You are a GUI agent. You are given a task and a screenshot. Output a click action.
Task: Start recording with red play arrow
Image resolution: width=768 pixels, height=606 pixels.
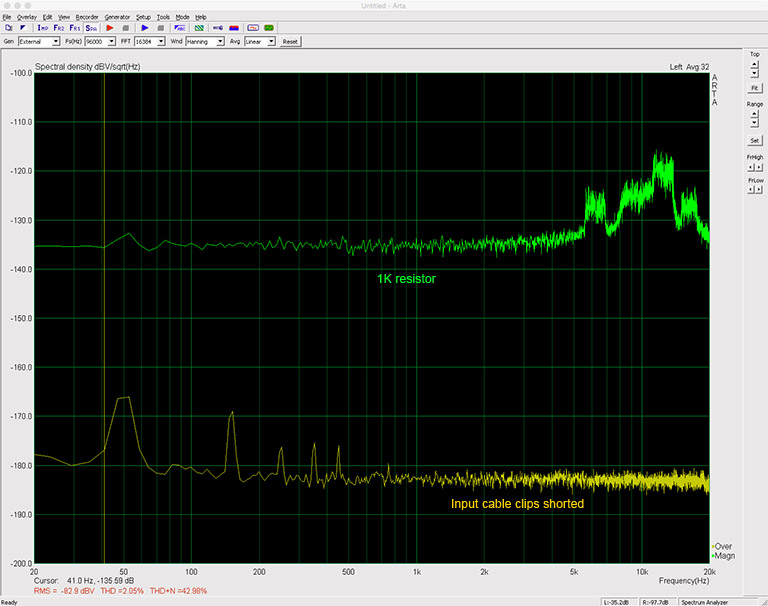pyautogui.click(x=110, y=28)
